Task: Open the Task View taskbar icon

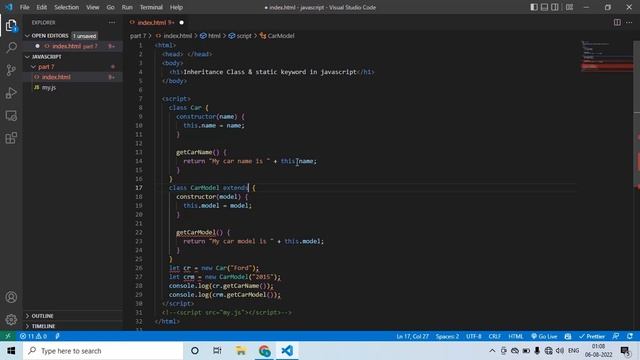Action: [x=217, y=351]
